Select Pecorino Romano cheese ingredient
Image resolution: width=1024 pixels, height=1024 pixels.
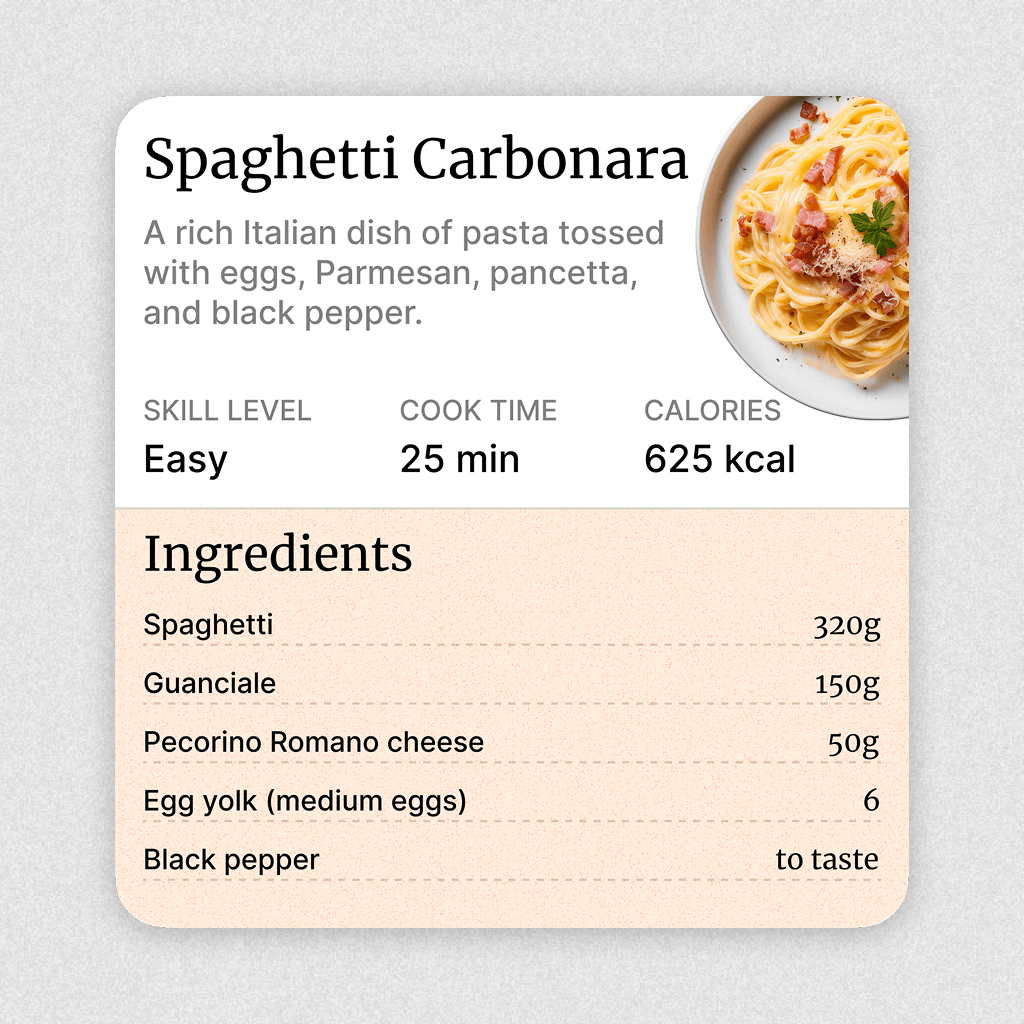click(x=314, y=743)
